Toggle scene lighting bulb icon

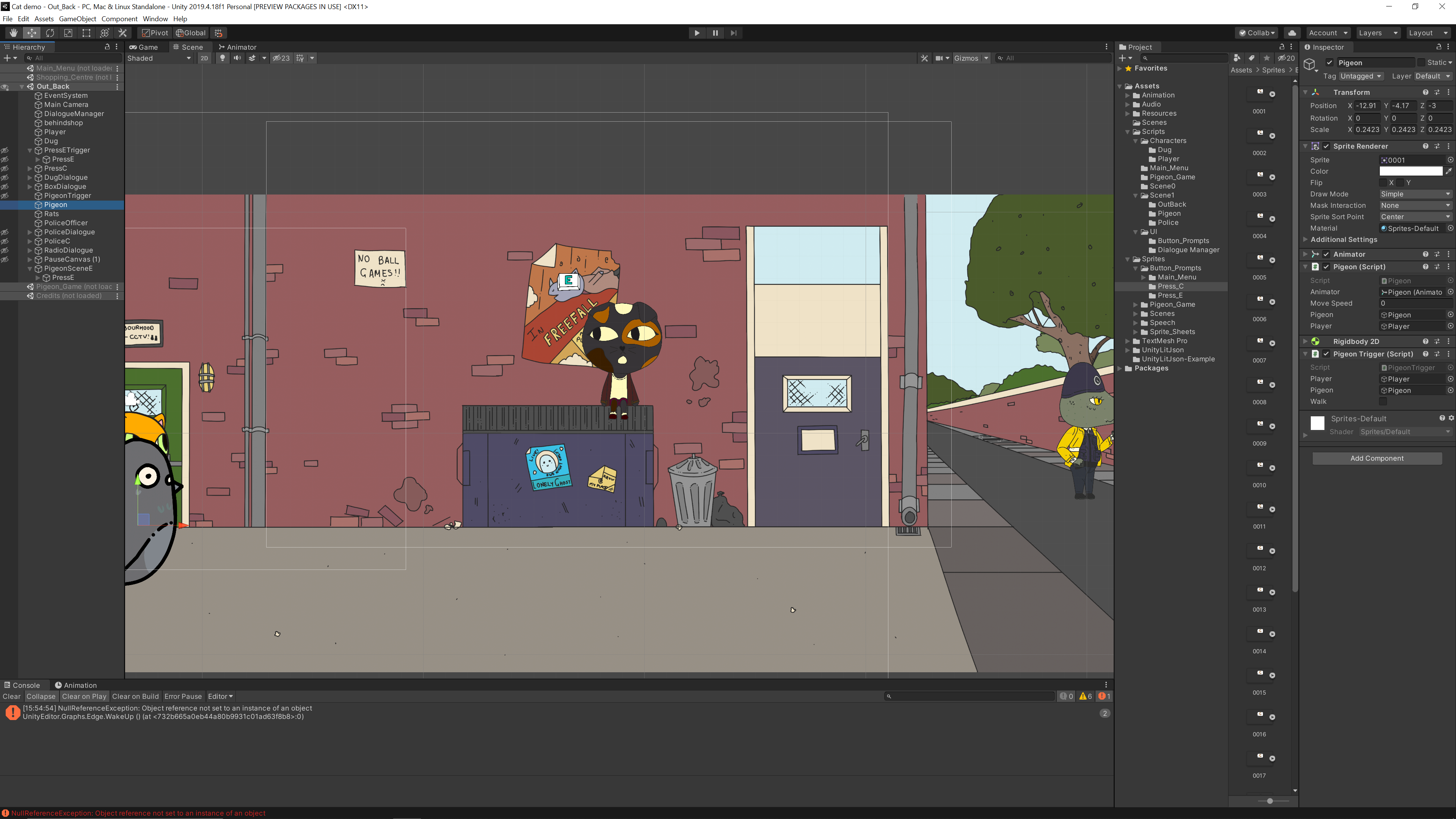(222, 58)
